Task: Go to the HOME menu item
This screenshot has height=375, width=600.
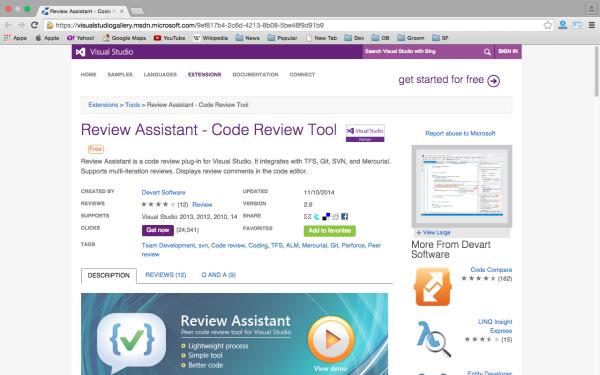Action: click(x=88, y=75)
